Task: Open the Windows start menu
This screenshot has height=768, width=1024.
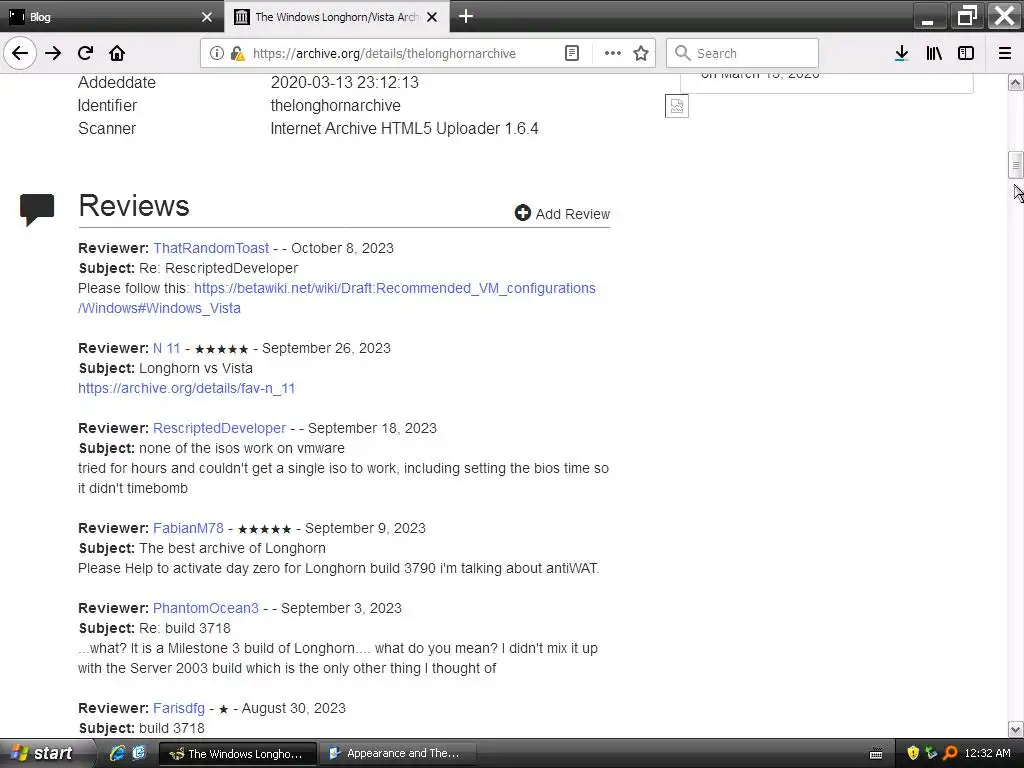Action: pos(46,753)
